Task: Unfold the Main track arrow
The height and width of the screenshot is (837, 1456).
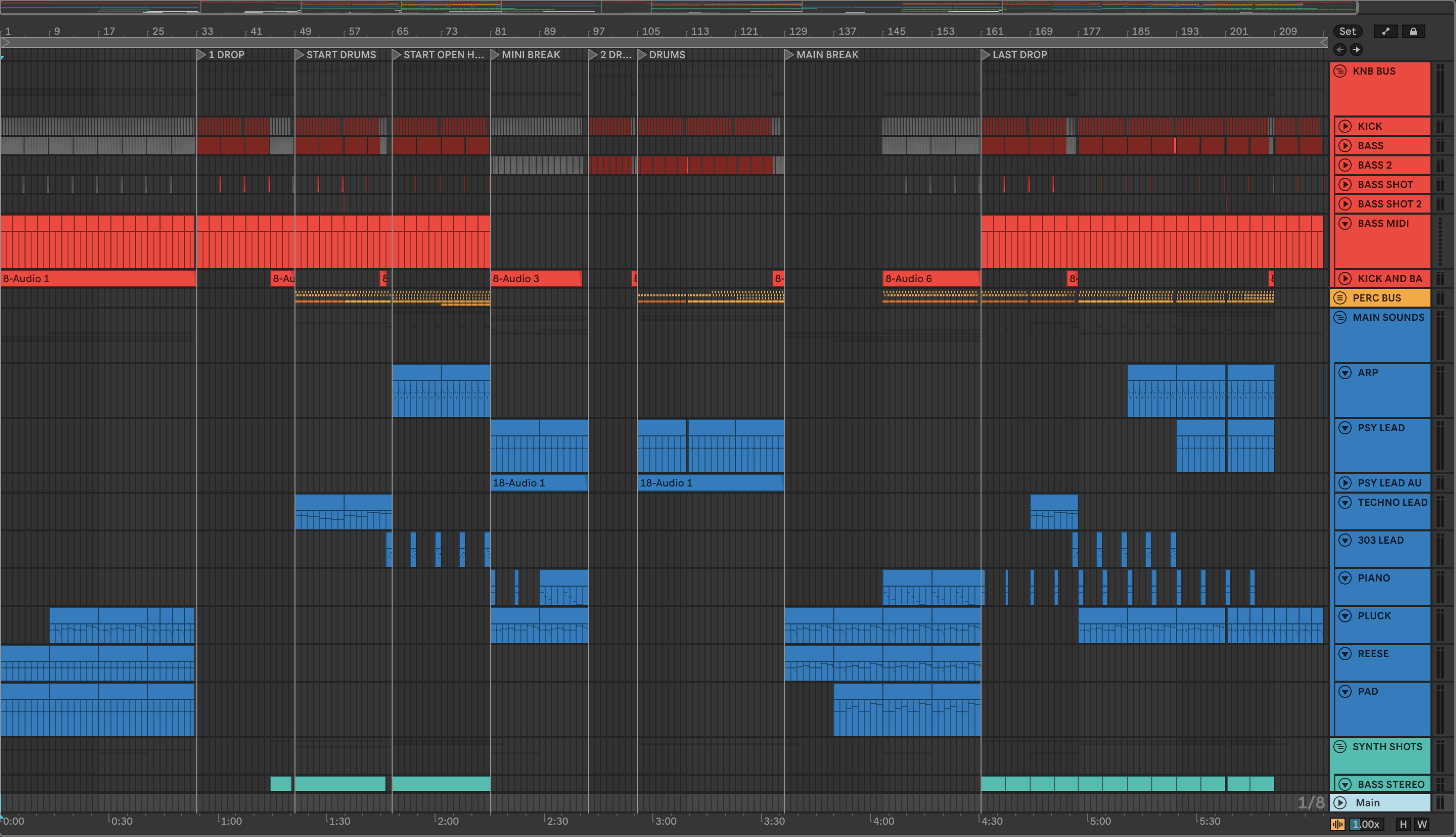Action: coord(1340,803)
